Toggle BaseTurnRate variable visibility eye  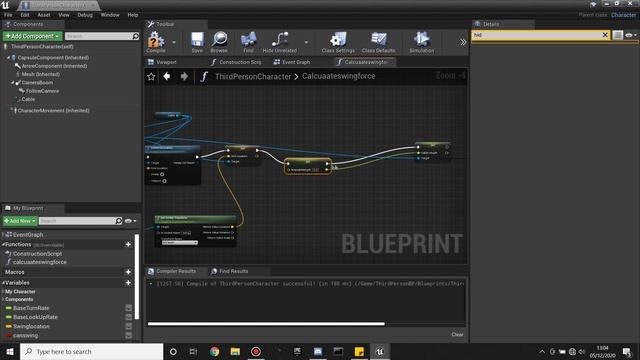(x=129, y=308)
